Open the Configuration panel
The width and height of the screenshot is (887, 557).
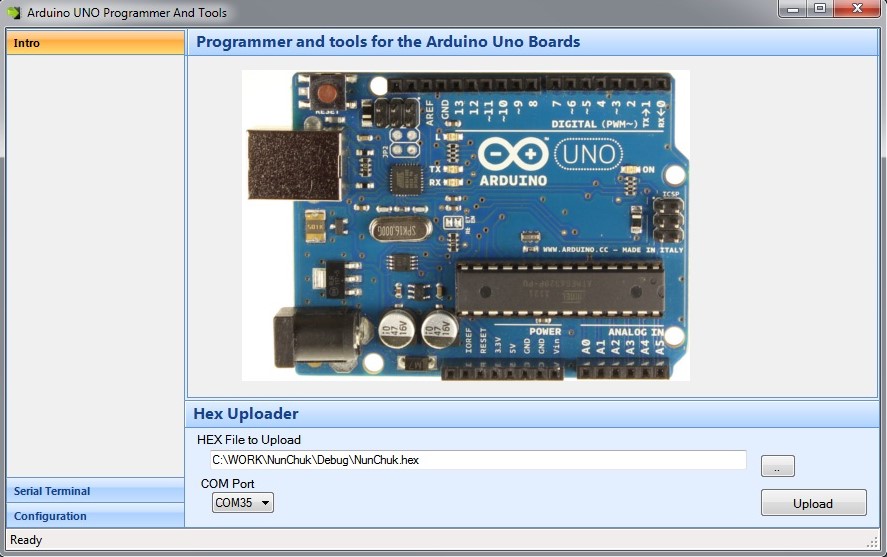click(95, 516)
